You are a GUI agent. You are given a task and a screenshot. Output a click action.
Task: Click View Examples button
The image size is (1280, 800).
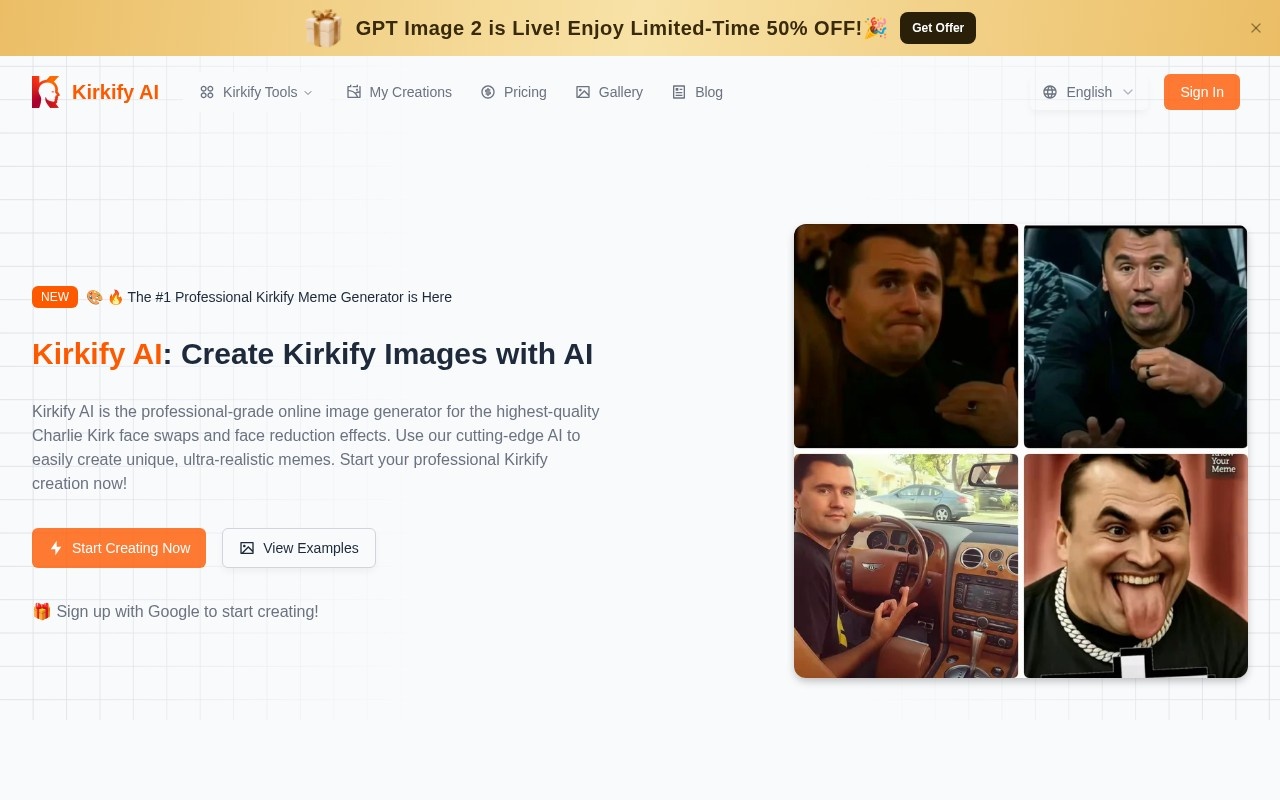pyautogui.click(x=299, y=548)
